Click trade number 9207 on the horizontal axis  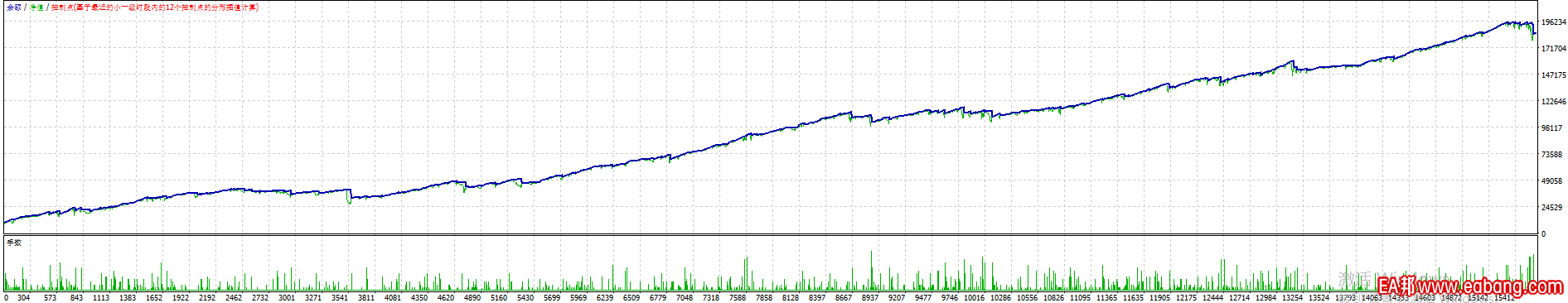tap(897, 297)
